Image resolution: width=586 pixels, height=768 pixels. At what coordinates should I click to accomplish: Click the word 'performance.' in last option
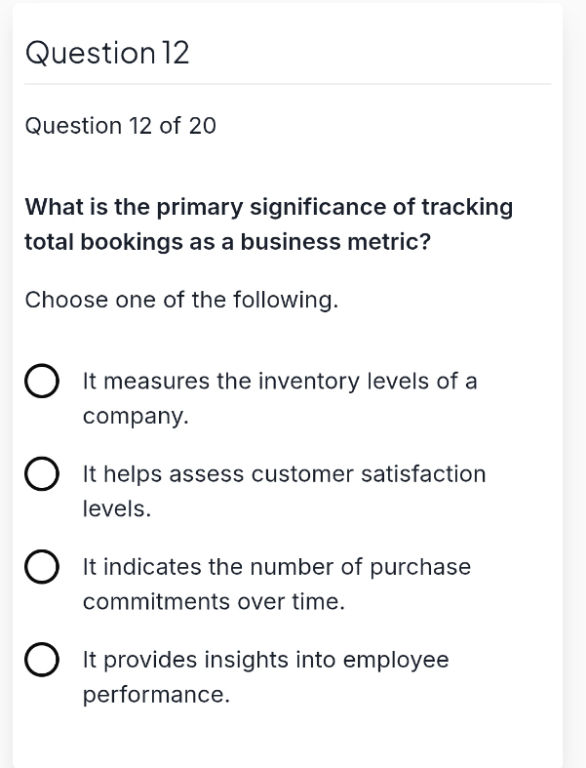(156, 695)
